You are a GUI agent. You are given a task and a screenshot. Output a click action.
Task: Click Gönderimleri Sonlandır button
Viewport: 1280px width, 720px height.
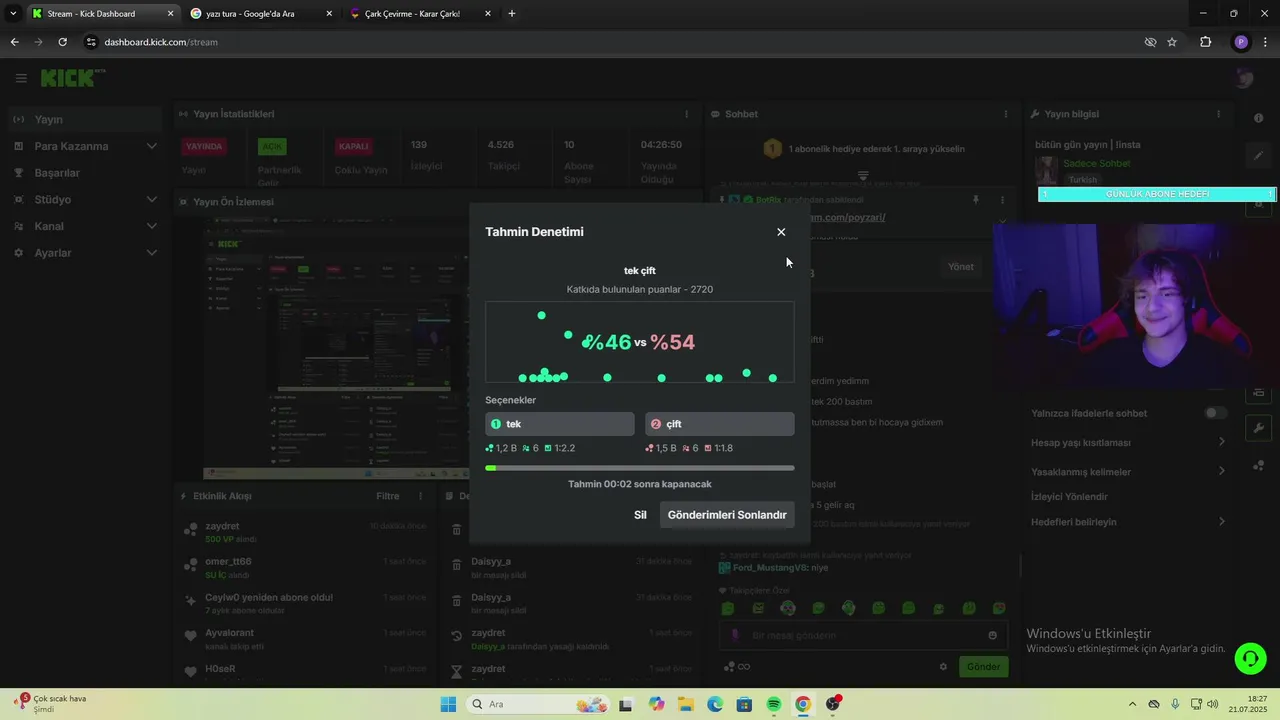(727, 515)
